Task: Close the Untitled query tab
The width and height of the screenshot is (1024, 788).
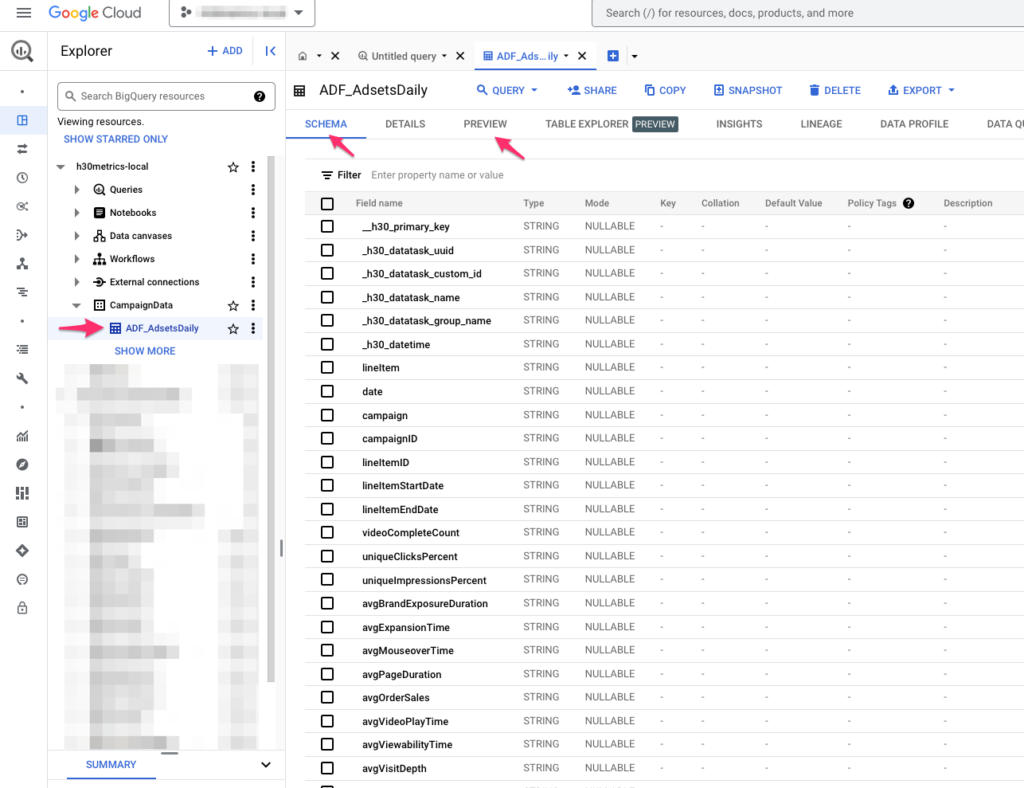Action: [460, 56]
